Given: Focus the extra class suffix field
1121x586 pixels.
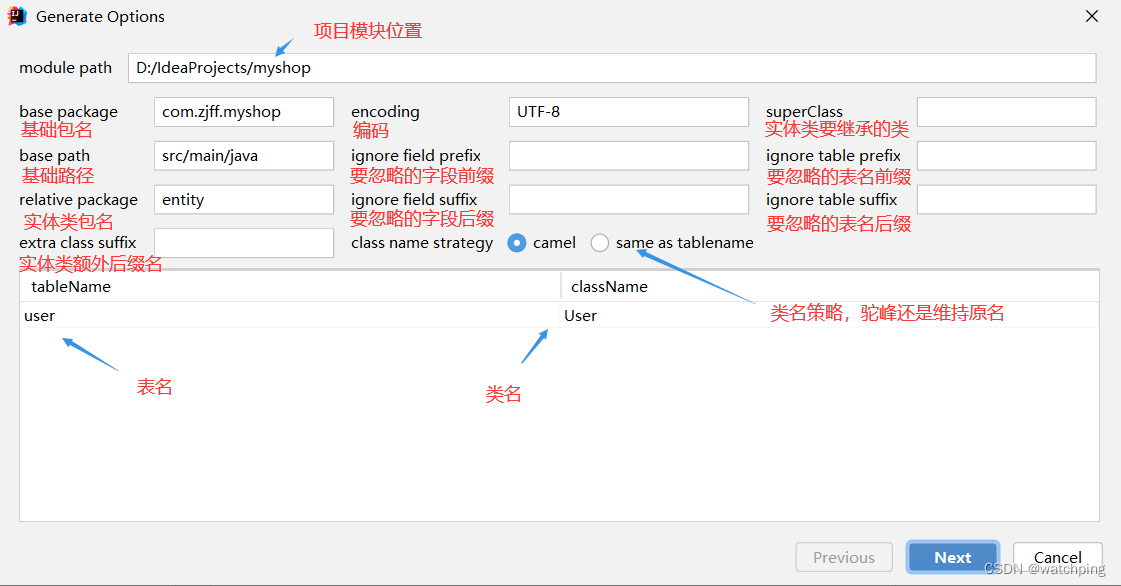Looking at the screenshot, I should pos(244,243).
